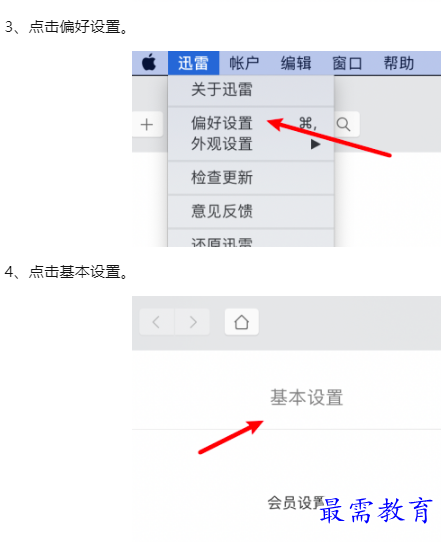Select 意见反馈 menu entry
441x542 pixels.
click(251, 211)
